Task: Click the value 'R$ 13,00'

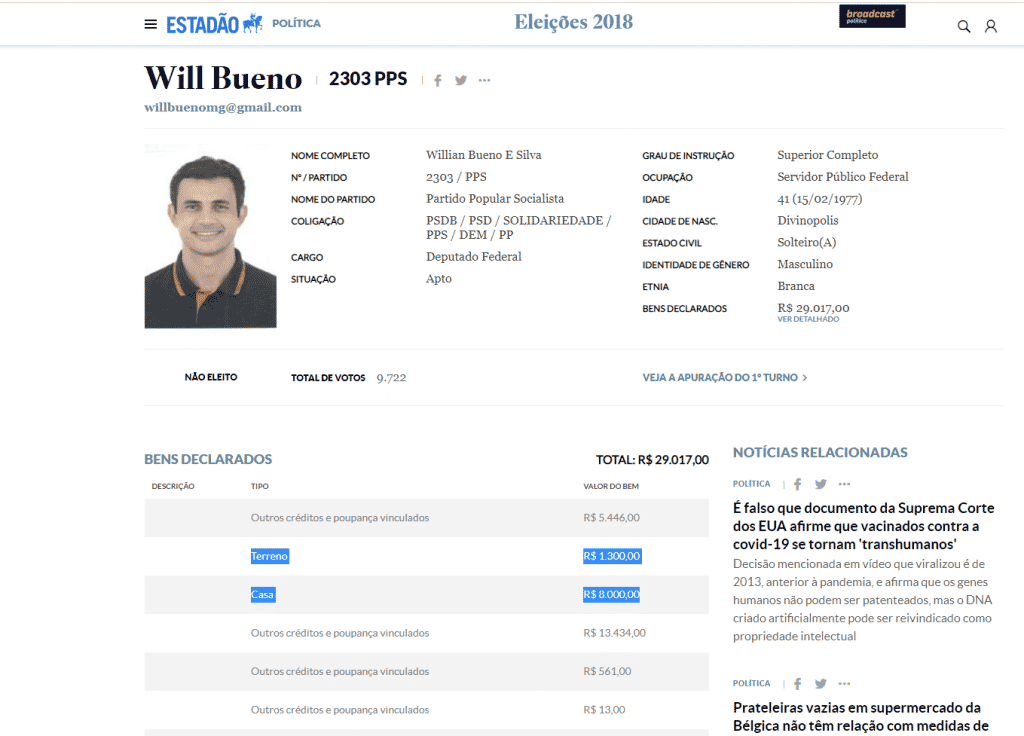Action: pyautogui.click(x=604, y=710)
